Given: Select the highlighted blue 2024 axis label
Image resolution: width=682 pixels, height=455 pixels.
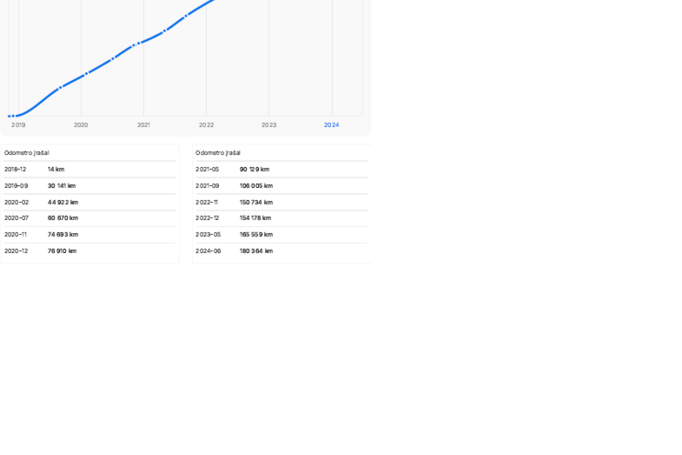Looking at the screenshot, I should 331,125.
